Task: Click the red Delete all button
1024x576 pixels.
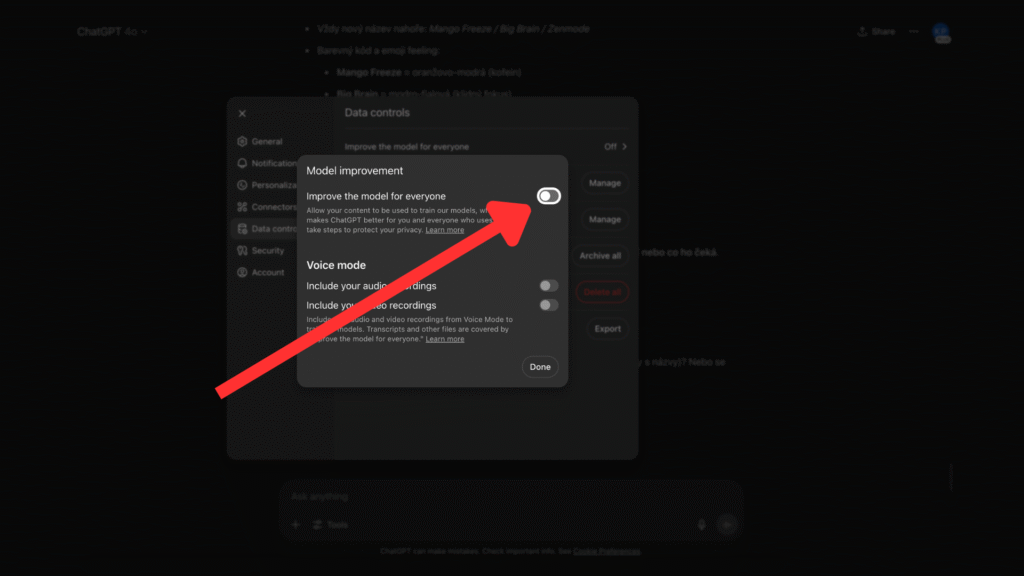Action: click(x=602, y=292)
